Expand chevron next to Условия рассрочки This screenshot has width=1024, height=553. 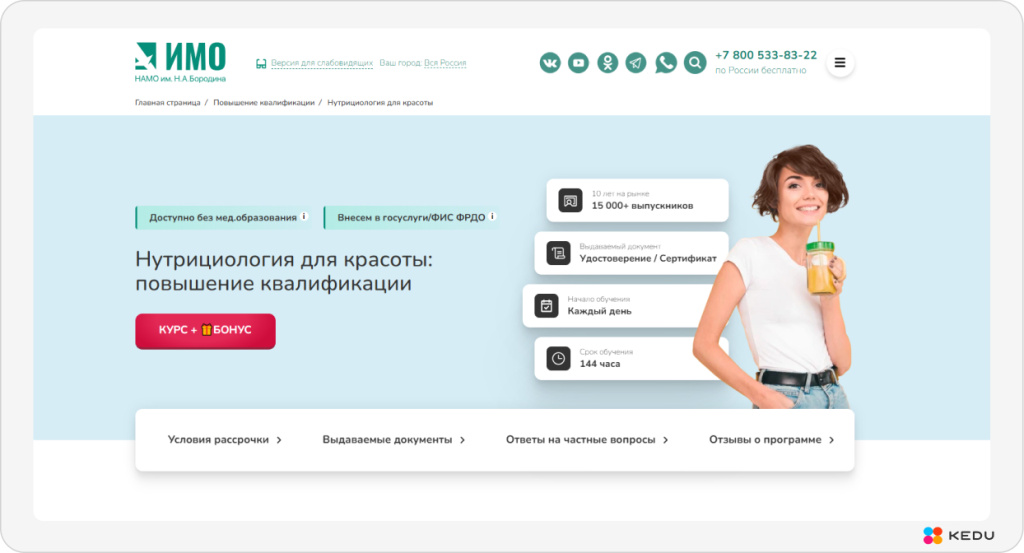tap(279, 440)
